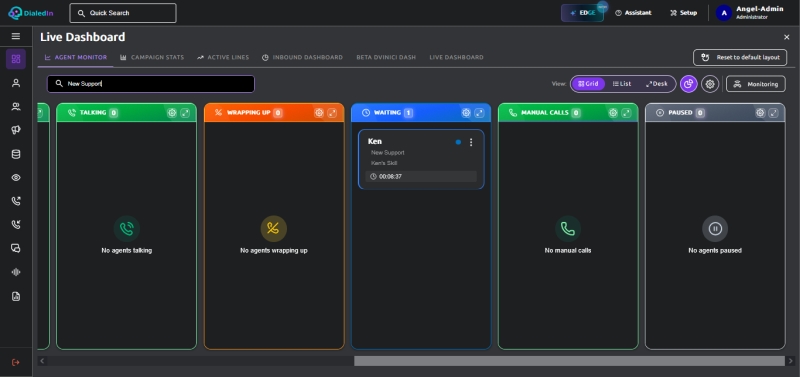
Task: Expand the Talking column to fullscreen
Action: point(185,113)
